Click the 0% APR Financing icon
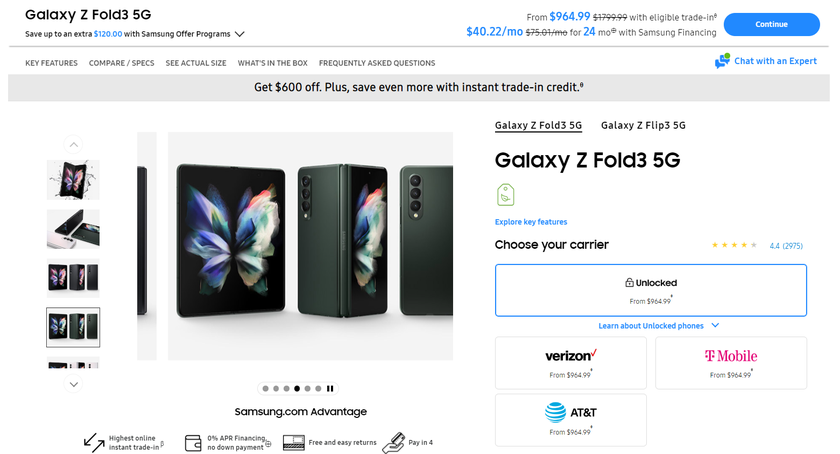 point(194,442)
